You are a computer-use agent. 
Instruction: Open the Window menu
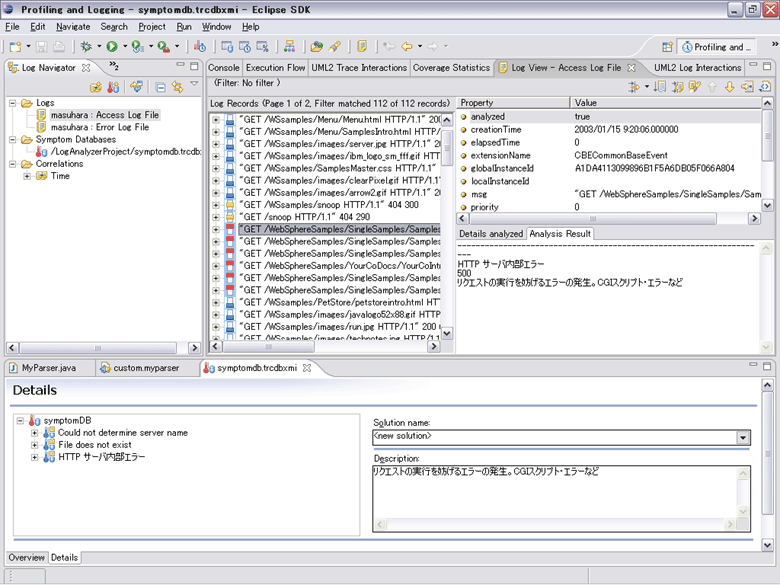tap(216, 27)
